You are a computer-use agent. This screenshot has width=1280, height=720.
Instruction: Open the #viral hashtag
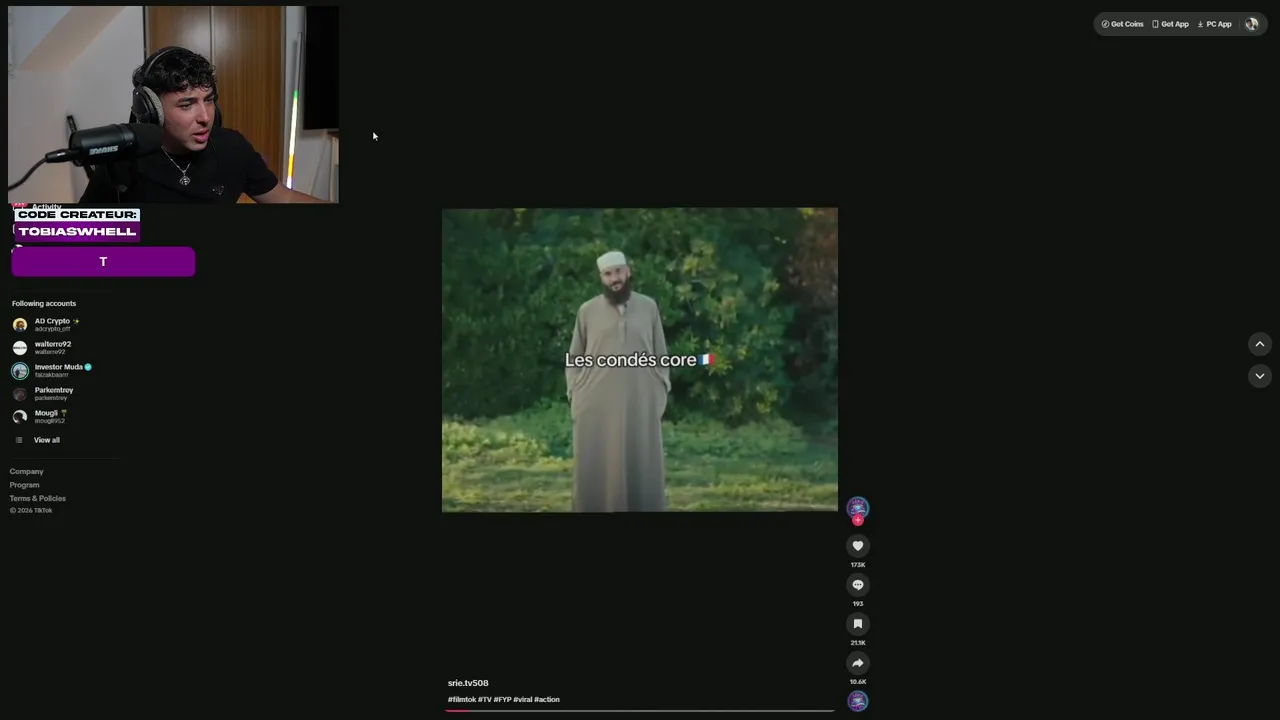click(523, 700)
